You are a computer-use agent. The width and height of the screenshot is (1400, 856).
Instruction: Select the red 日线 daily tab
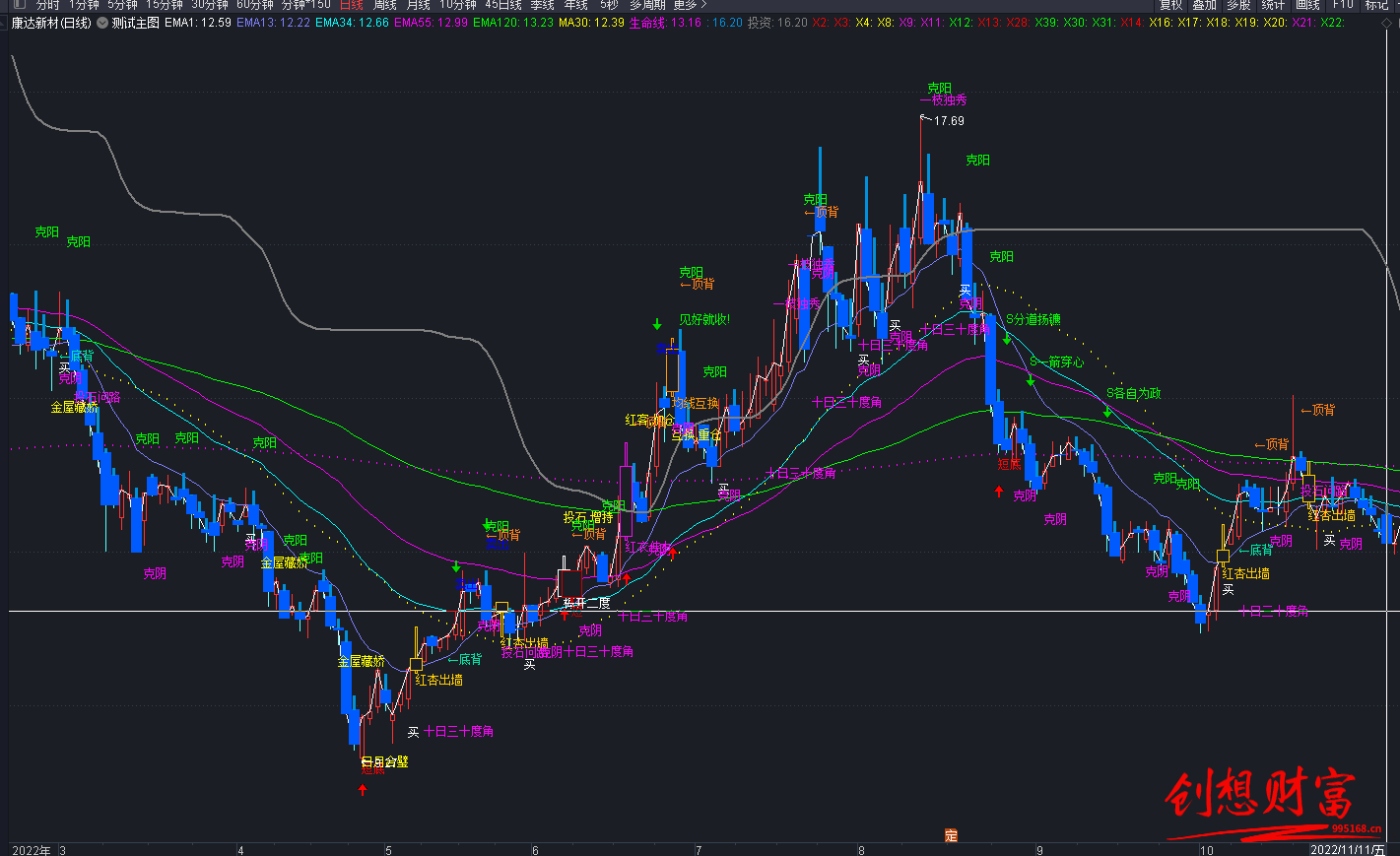coord(351,5)
